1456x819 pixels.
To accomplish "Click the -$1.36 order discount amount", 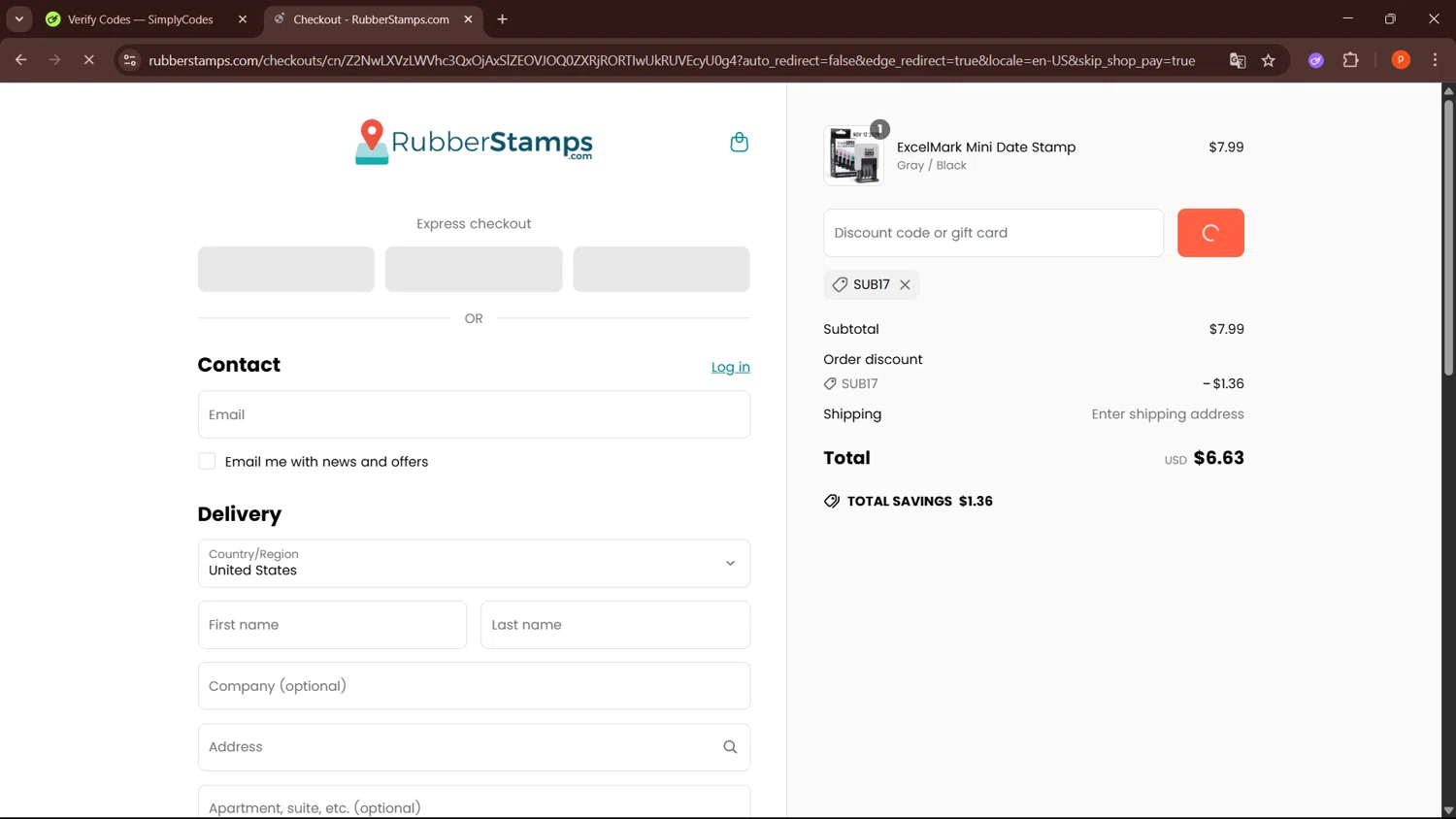I will coord(1223,383).
